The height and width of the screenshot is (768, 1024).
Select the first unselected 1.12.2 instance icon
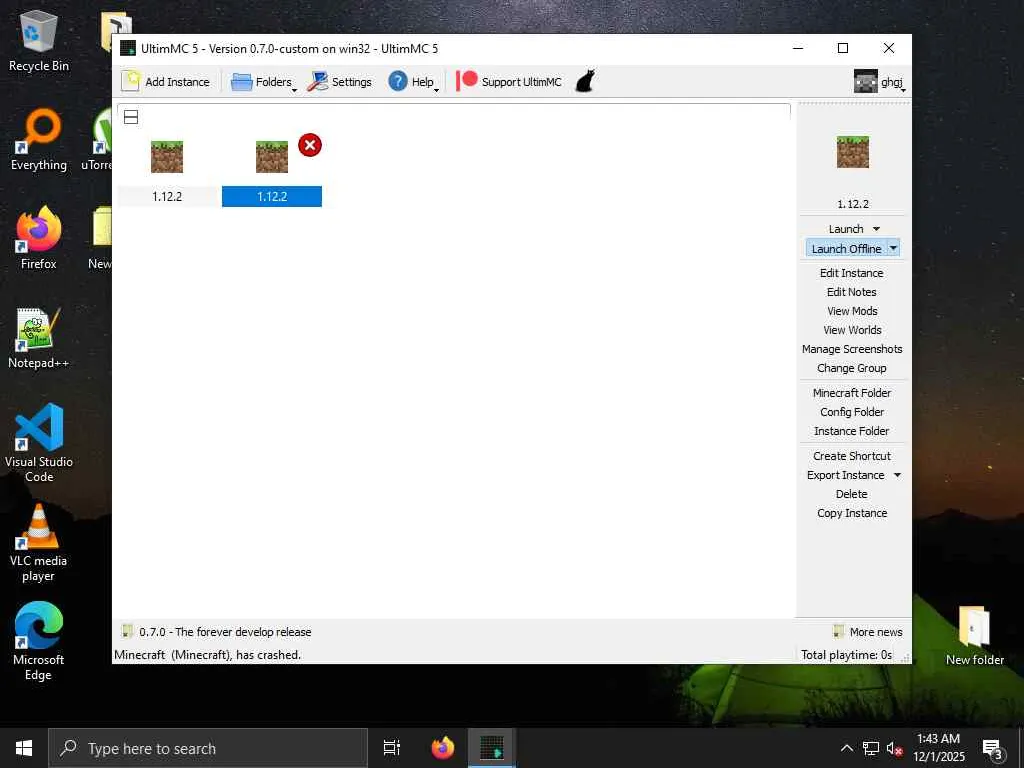point(167,157)
